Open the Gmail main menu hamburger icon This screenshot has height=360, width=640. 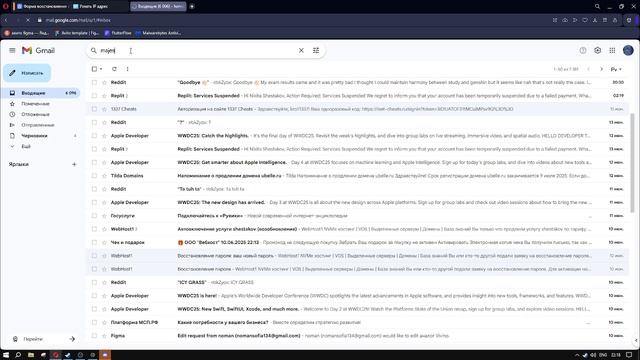point(12,51)
